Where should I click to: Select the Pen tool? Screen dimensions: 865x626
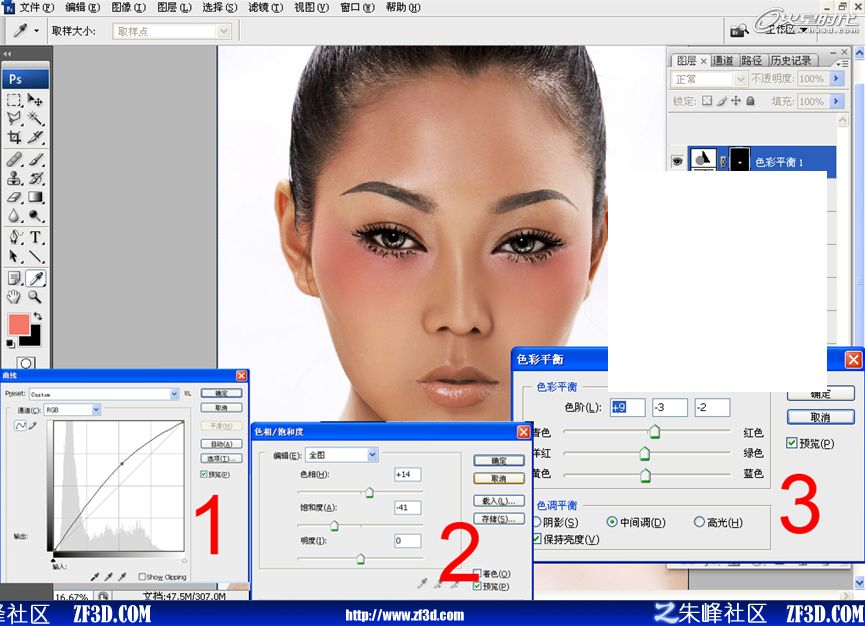pos(14,238)
